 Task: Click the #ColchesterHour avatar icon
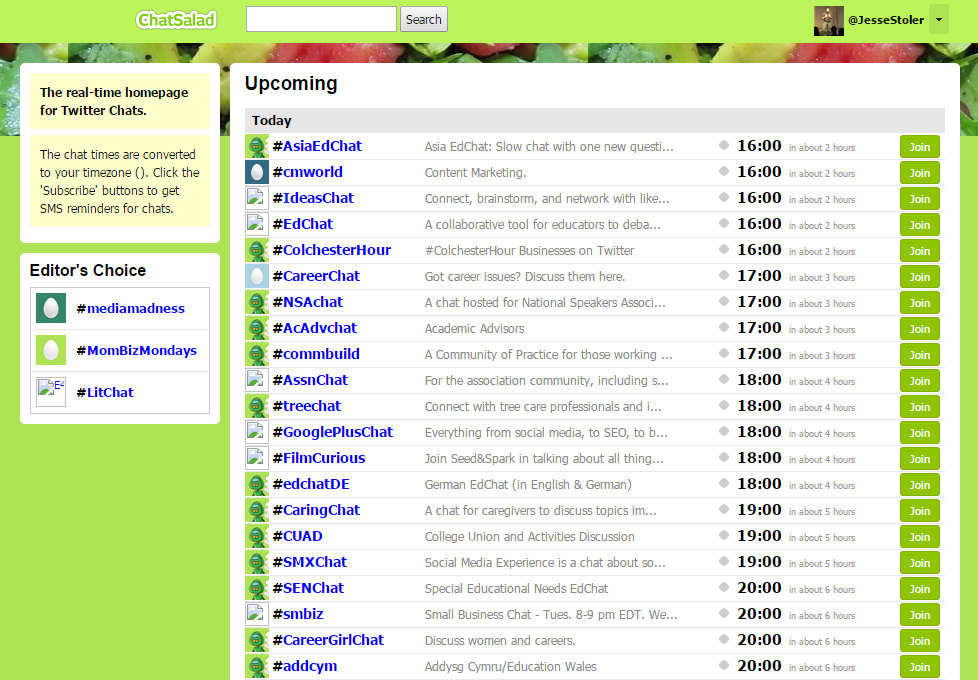(257, 251)
